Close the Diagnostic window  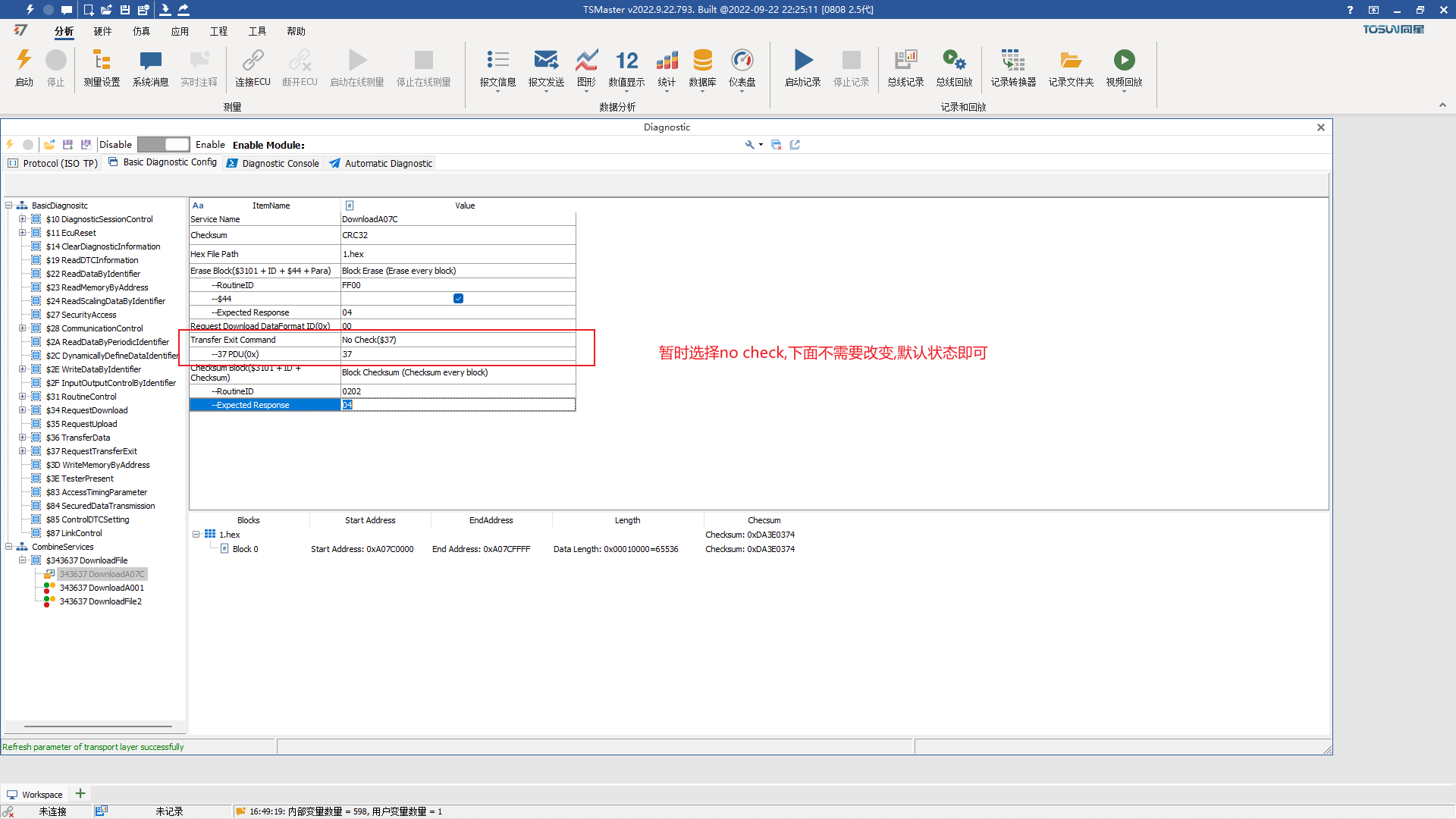pyautogui.click(x=1321, y=127)
